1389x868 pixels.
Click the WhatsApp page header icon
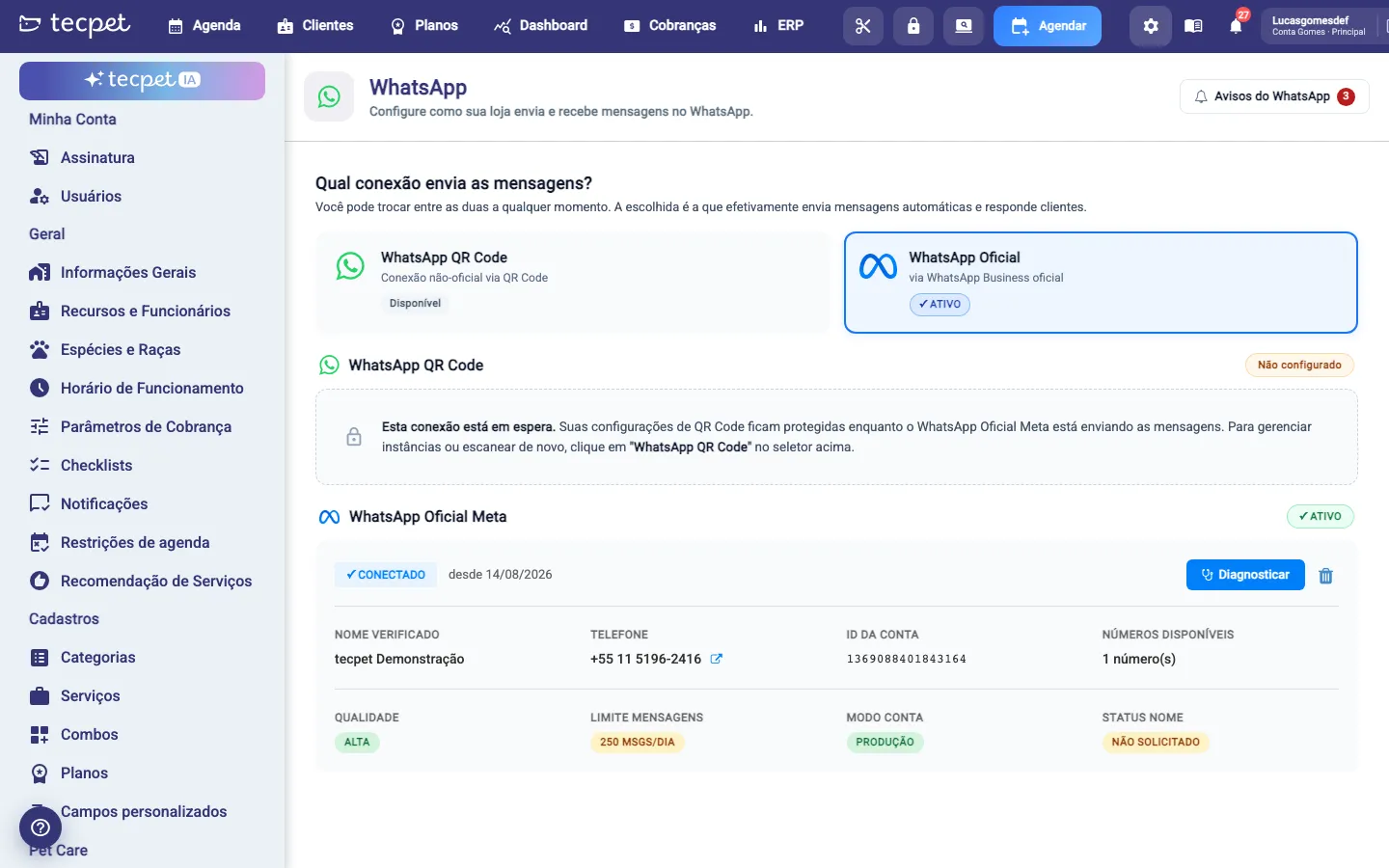[x=329, y=96]
